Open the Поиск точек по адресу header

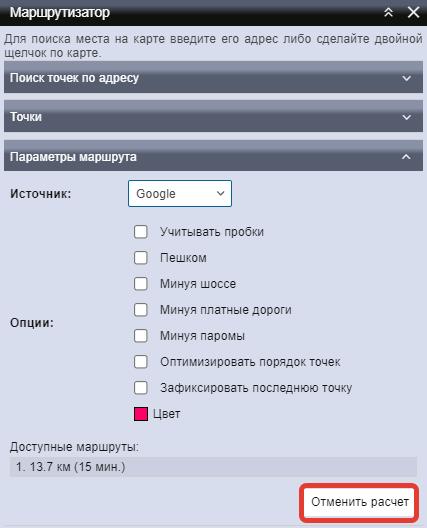(x=214, y=77)
